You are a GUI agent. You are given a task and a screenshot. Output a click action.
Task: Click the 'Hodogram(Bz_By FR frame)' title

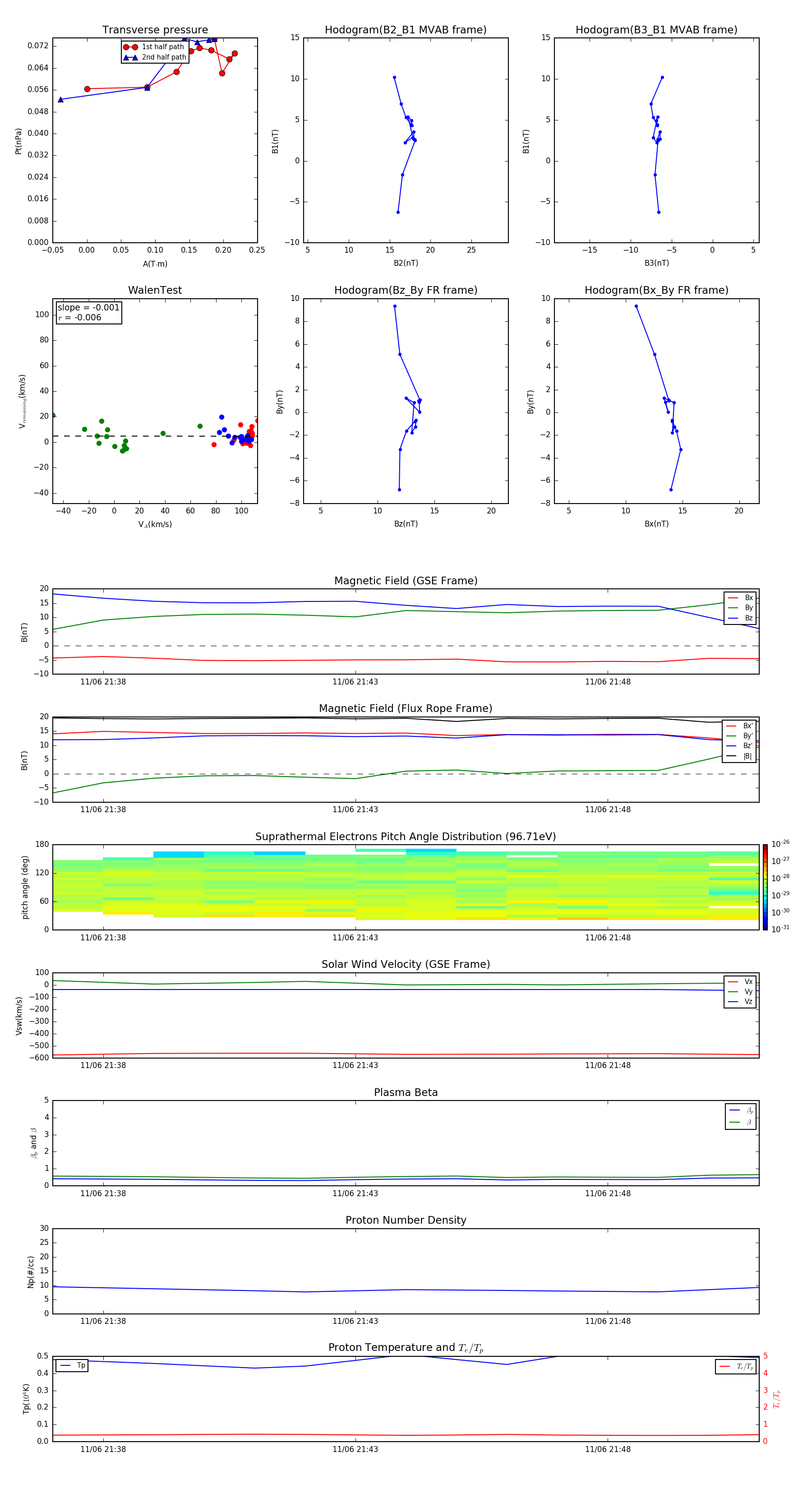click(406, 290)
